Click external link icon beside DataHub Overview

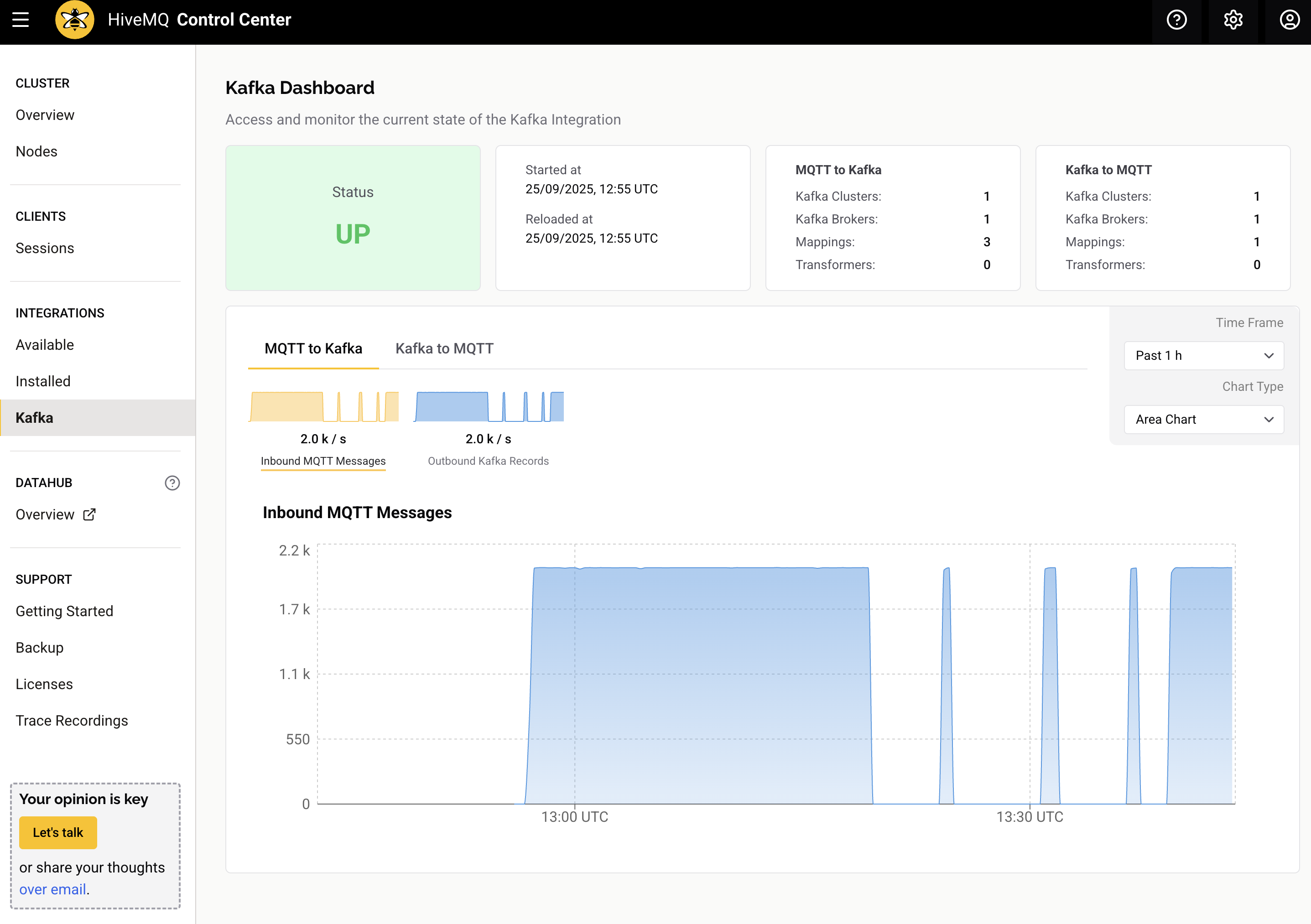(90, 514)
